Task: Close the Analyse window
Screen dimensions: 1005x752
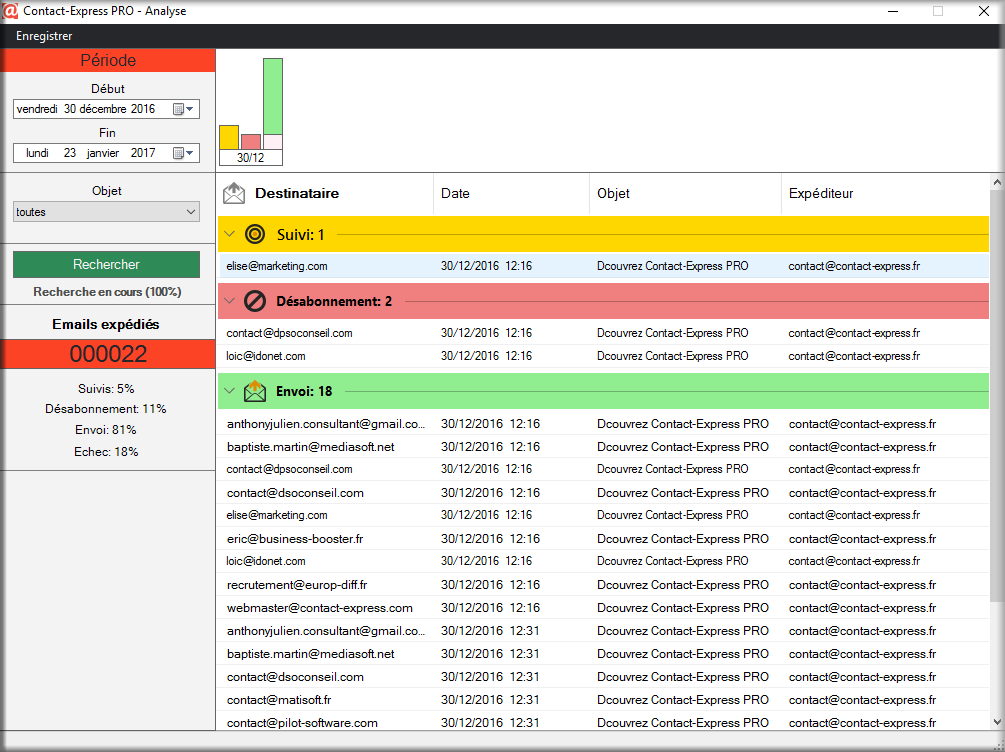Action: coord(984,11)
